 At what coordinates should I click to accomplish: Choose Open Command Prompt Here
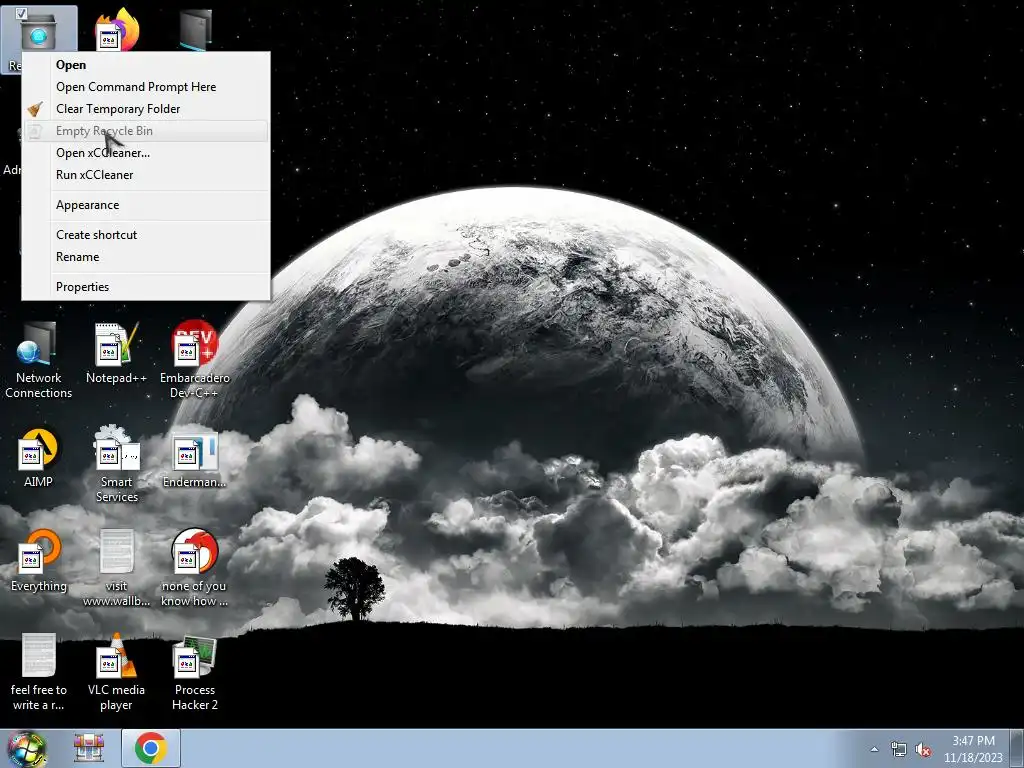pos(146,87)
